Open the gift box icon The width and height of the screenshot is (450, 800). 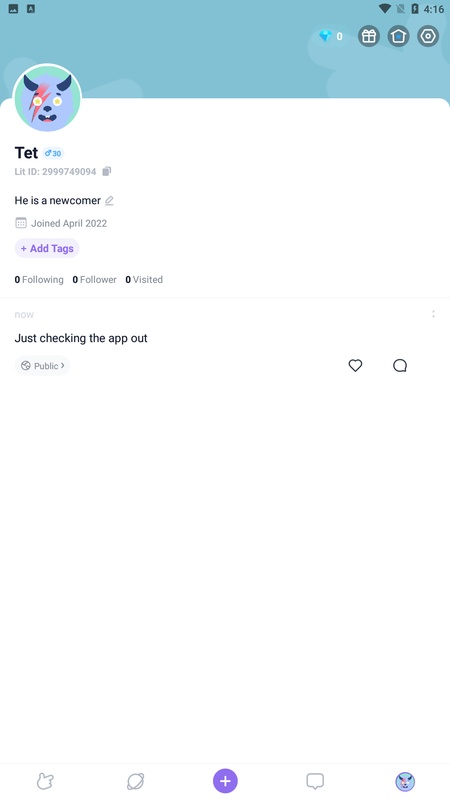click(368, 36)
